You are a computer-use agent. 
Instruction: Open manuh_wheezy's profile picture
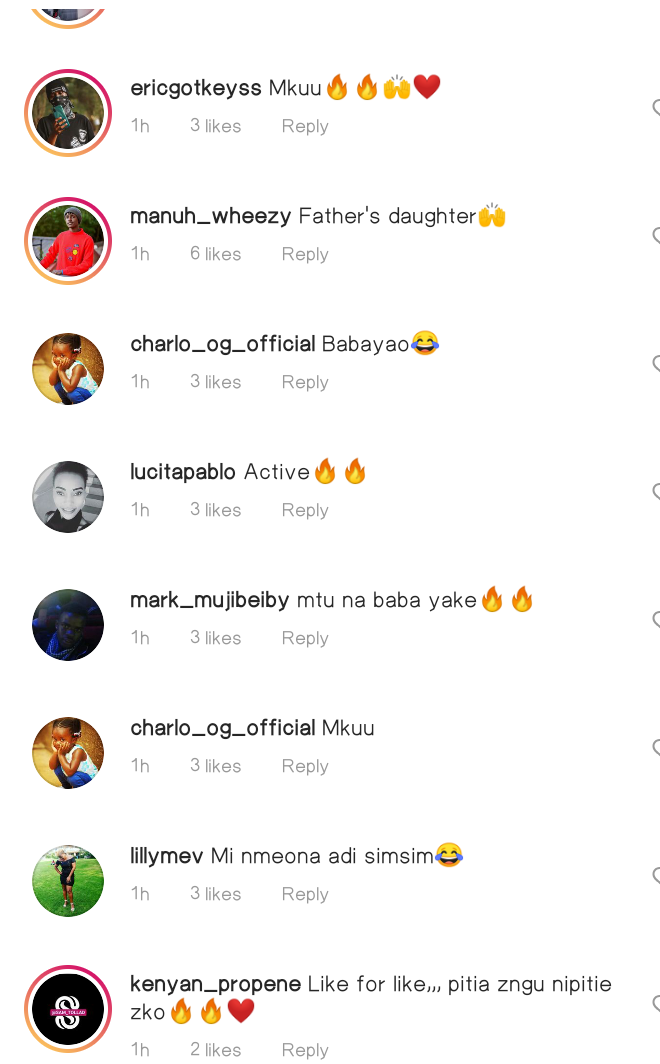(68, 241)
